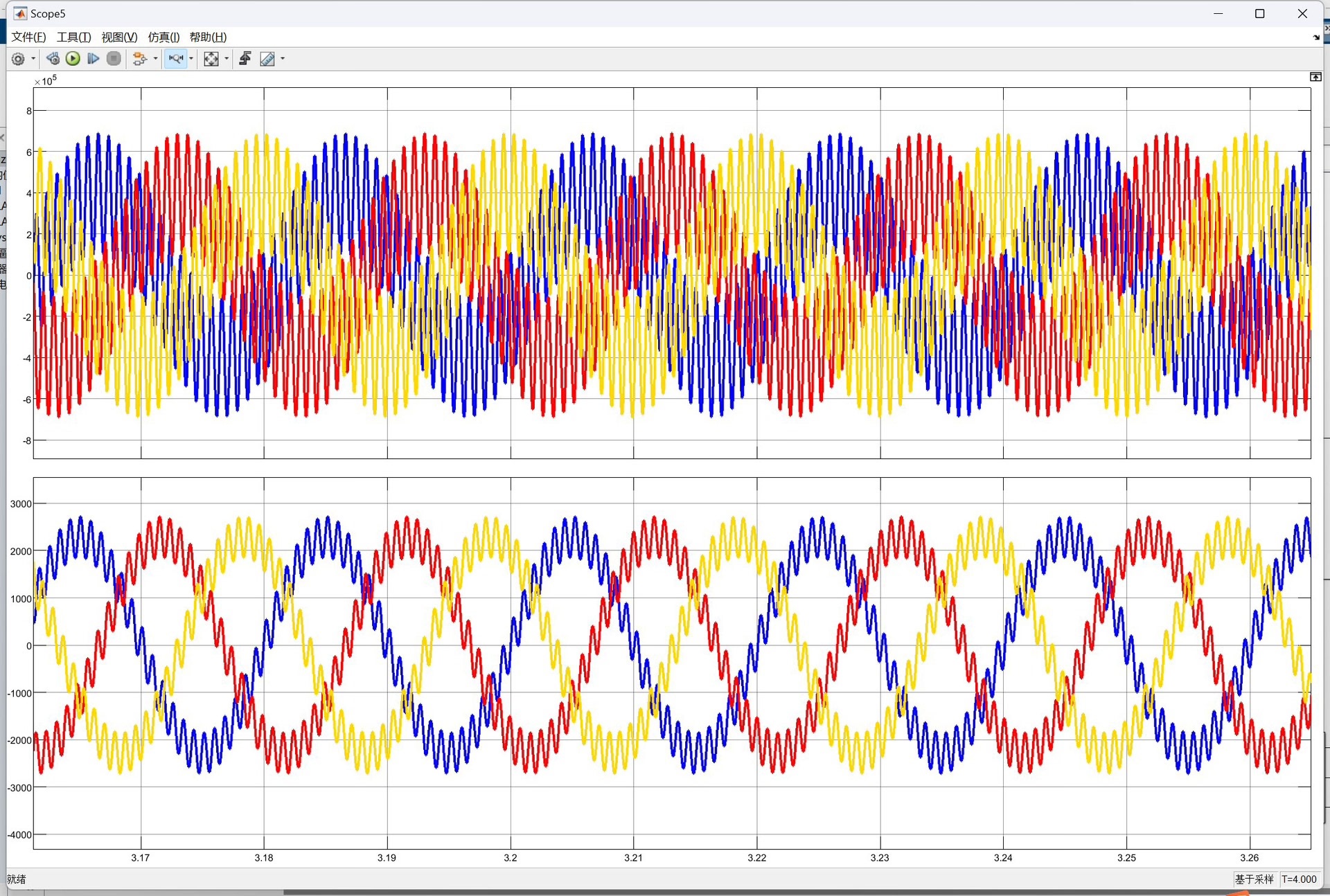Viewport: 1330px width, 896px height.
Task: Open the triggers tool icon
Action: click(x=245, y=59)
